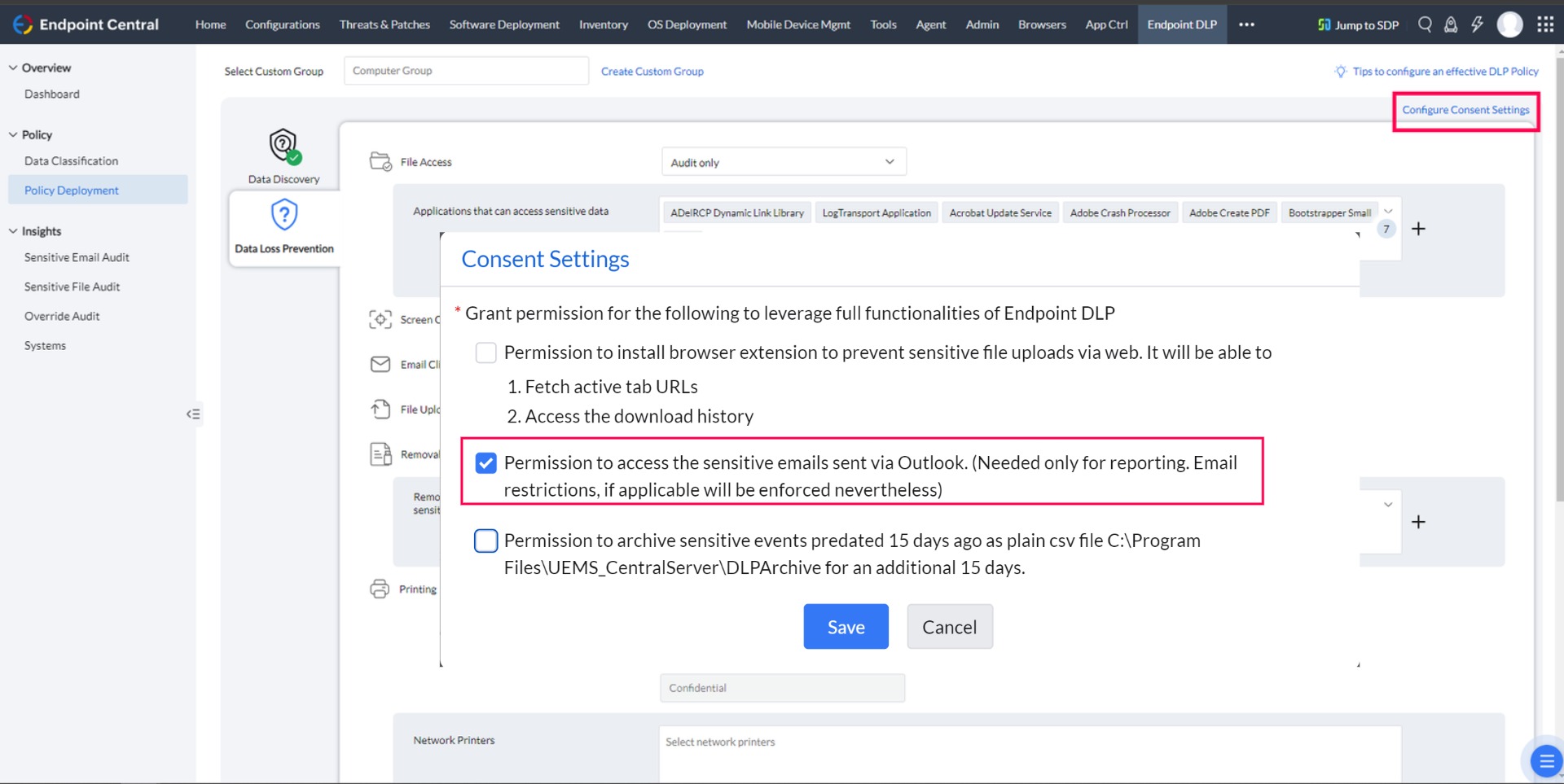
Task: Select the Data Discovery shield icon
Action: pyautogui.click(x=284, y=146)
